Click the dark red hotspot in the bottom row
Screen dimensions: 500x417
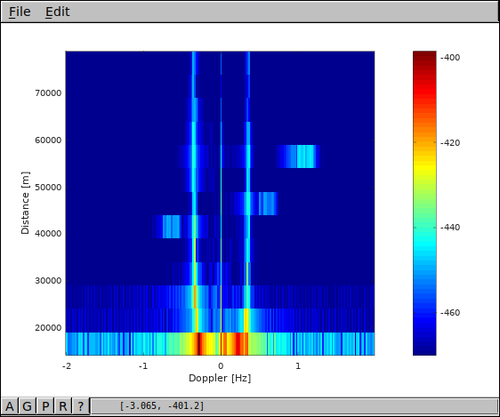(199, 344)
